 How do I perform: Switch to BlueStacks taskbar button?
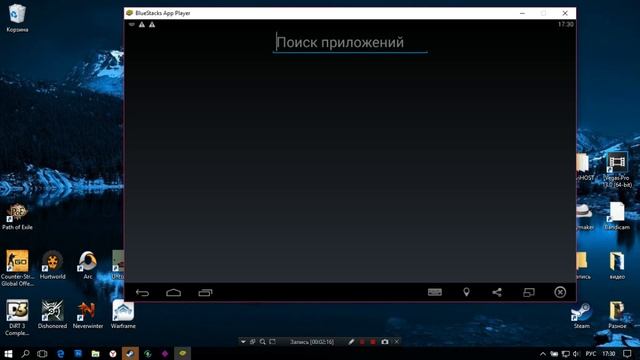click(x=182, y=353)
